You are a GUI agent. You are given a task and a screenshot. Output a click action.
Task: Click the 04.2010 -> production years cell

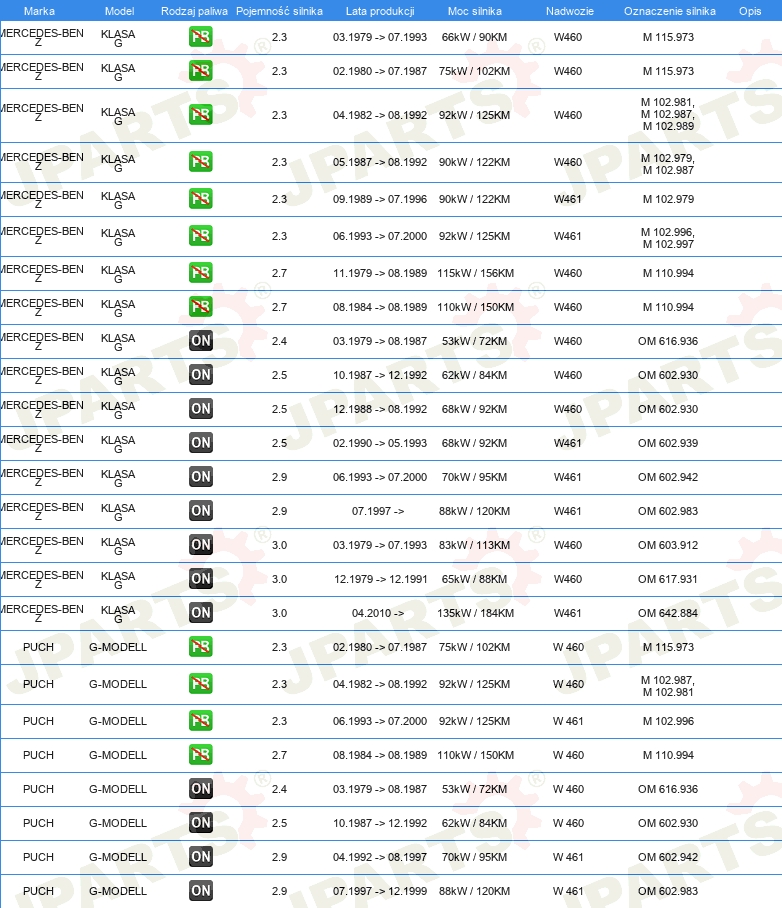(378, 613)
